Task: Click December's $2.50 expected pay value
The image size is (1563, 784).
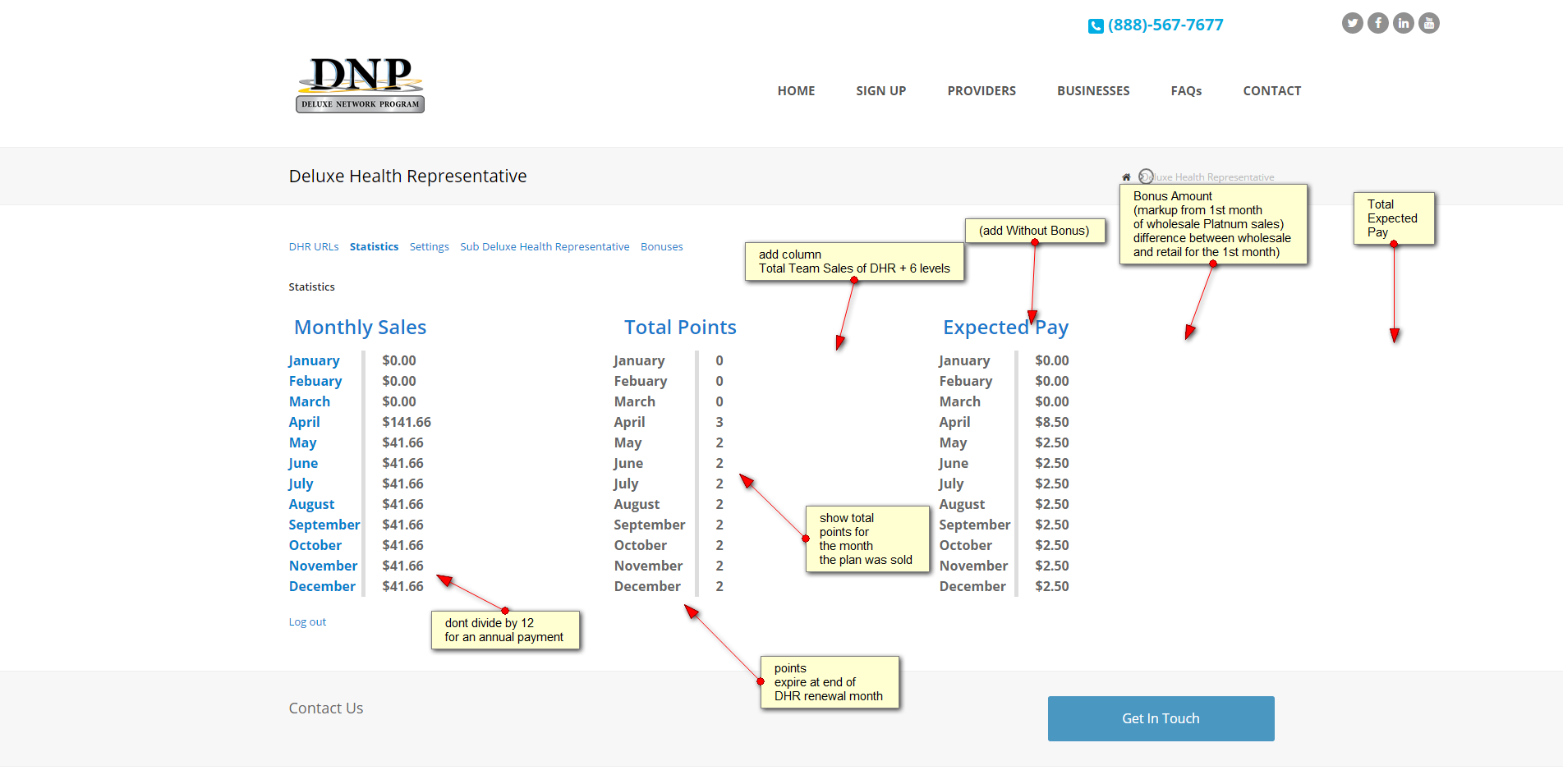Action: 1052,587
